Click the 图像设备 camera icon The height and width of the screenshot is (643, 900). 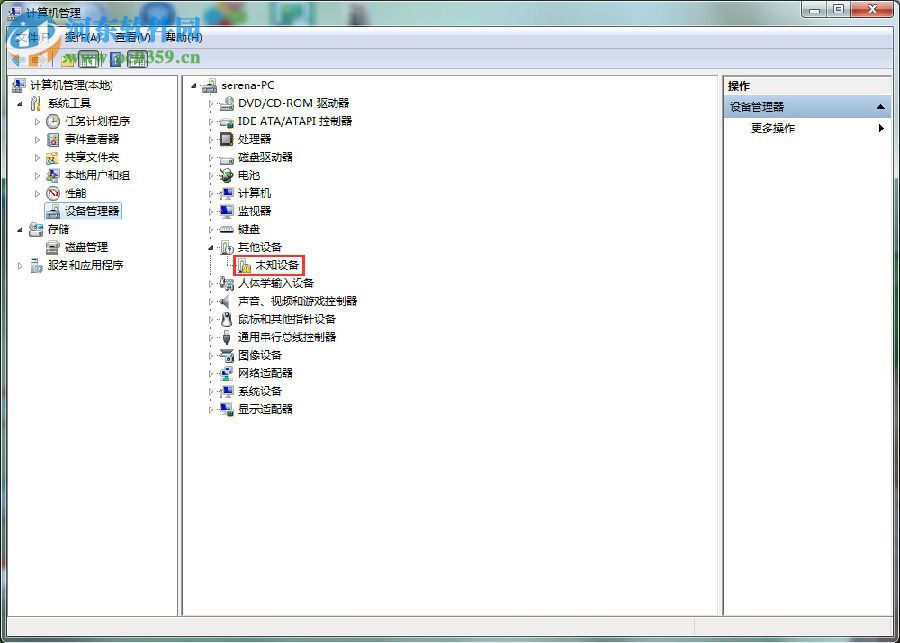227,355
